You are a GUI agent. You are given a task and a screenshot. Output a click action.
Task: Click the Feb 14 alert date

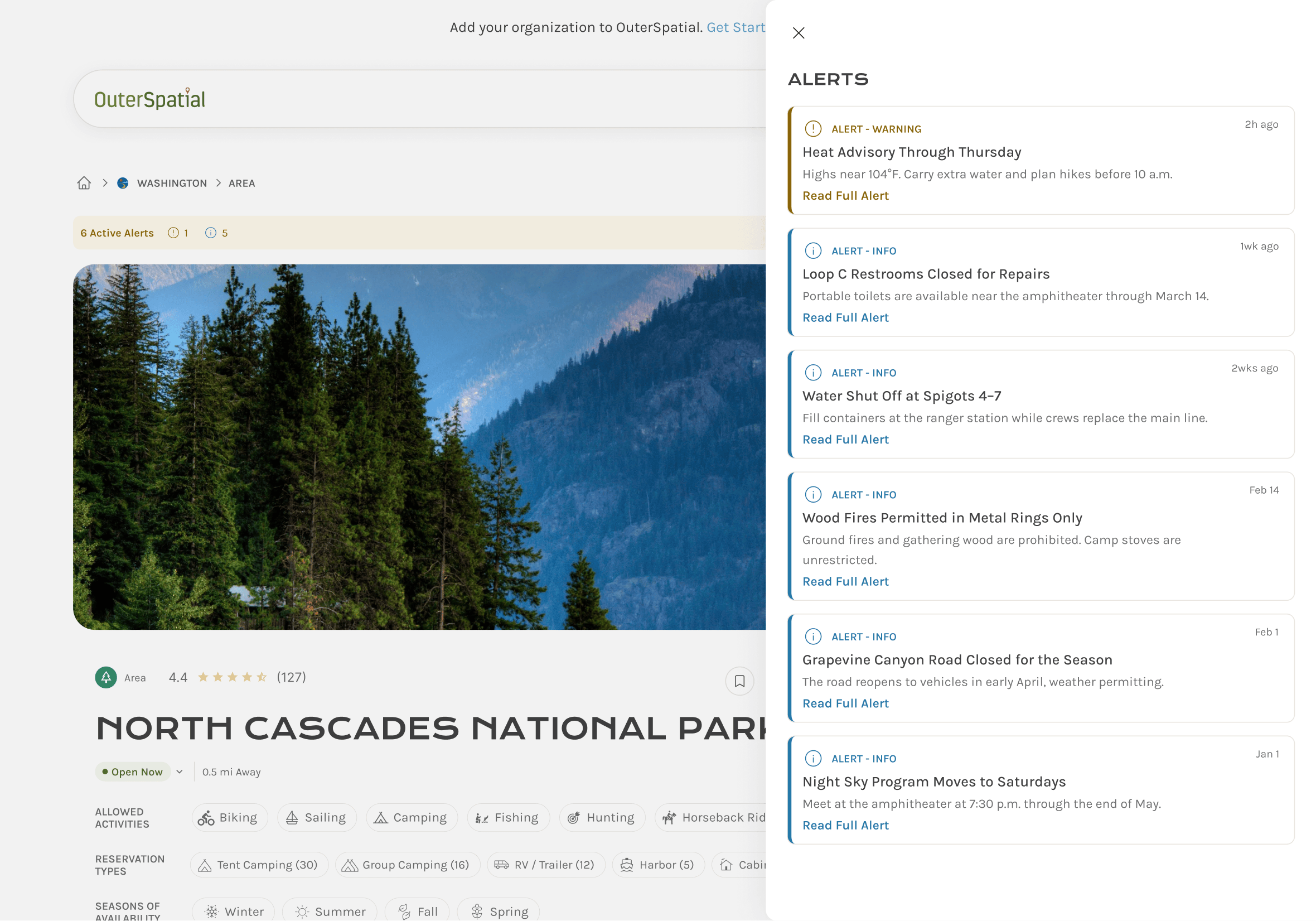click(1264, 490)
